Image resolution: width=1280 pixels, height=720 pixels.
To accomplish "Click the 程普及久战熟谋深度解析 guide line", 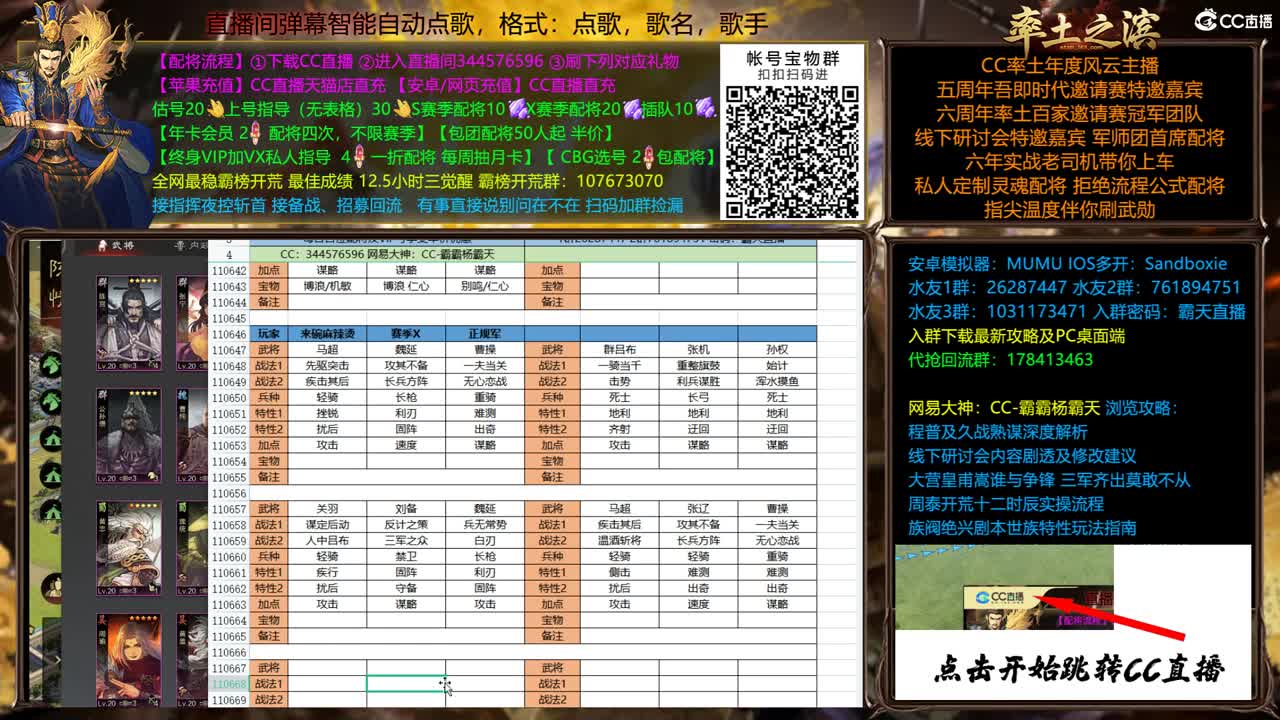I will coord(997,432).
